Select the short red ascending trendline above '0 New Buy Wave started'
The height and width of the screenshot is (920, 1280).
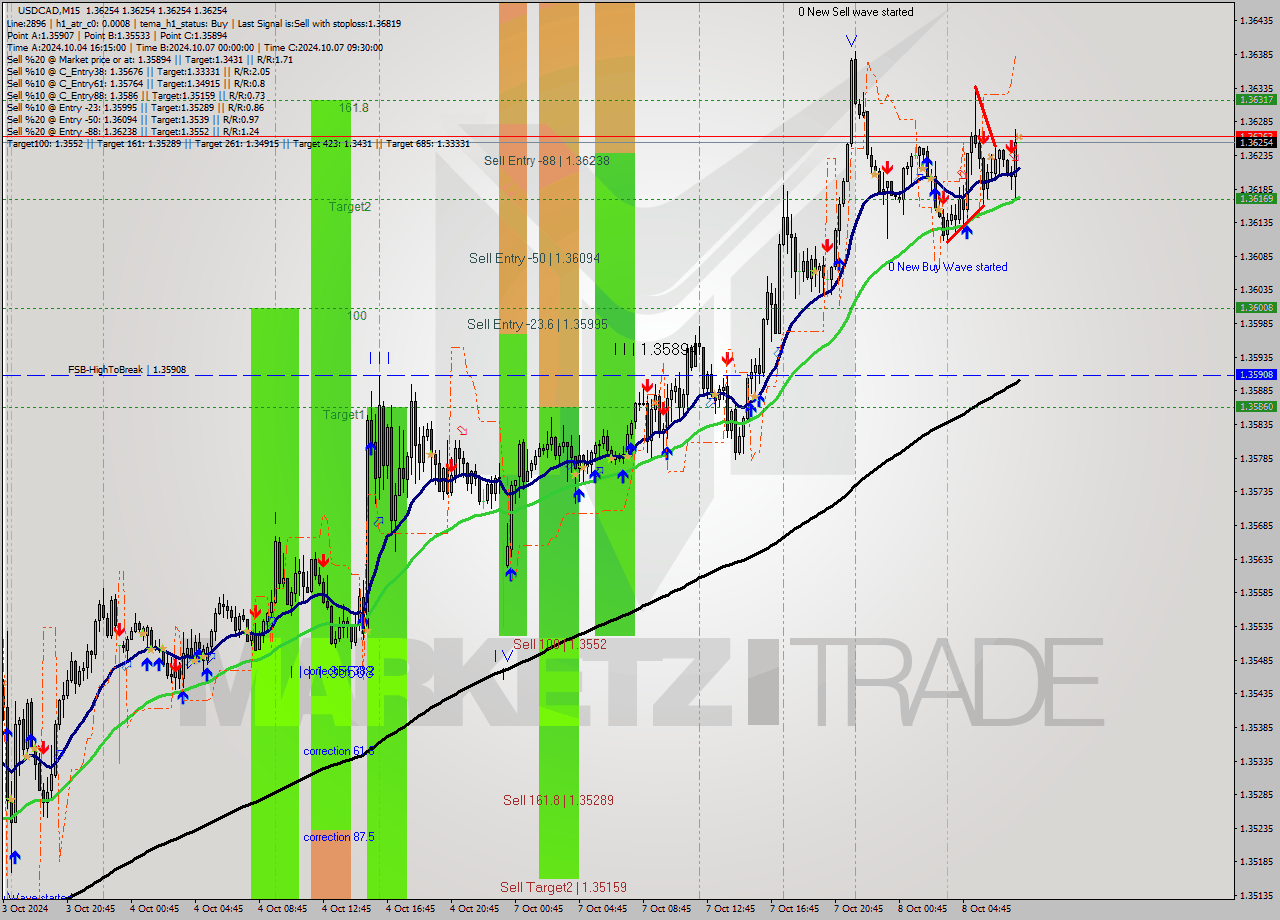coord(965,224)
